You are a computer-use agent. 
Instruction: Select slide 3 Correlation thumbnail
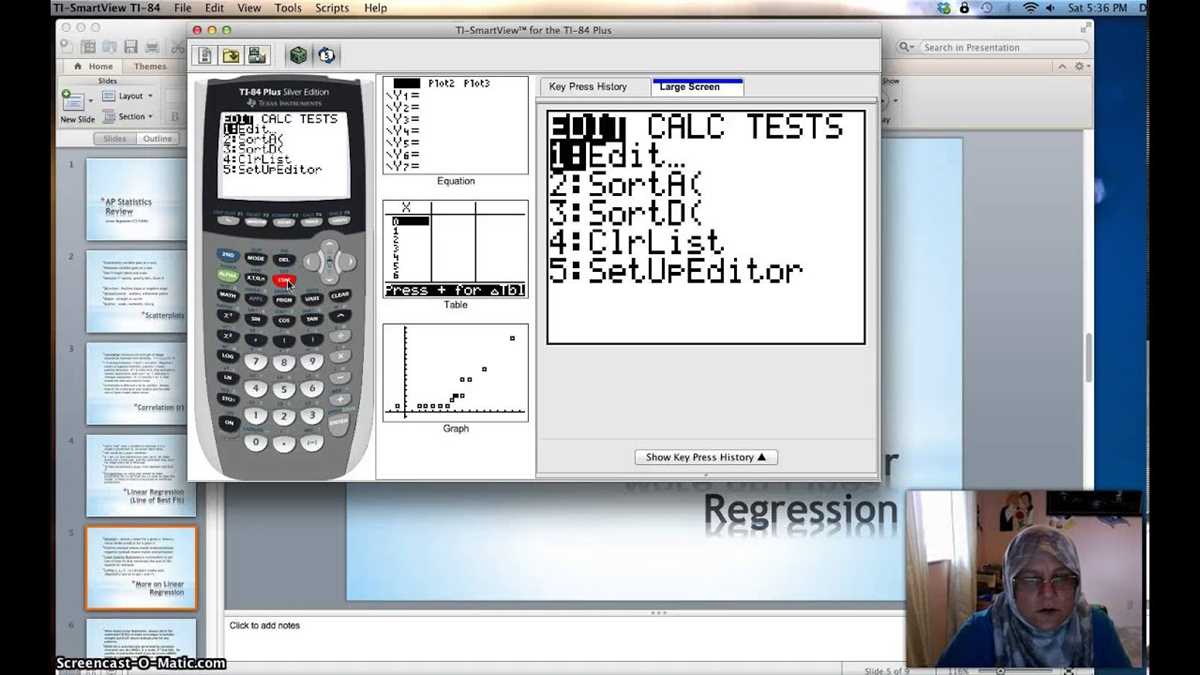(x=141, y=383)
